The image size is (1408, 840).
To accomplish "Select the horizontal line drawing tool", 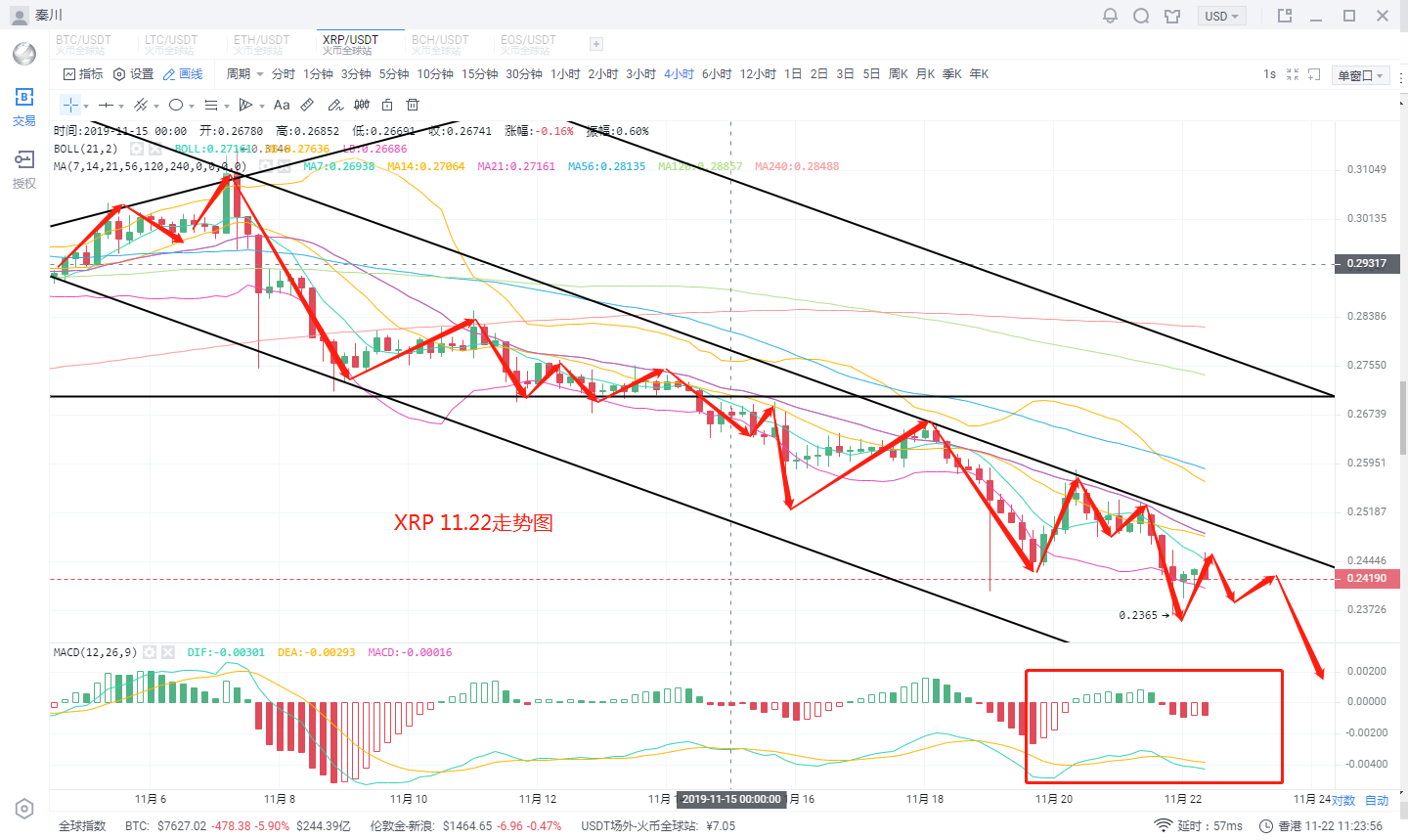I will (106, 105).
